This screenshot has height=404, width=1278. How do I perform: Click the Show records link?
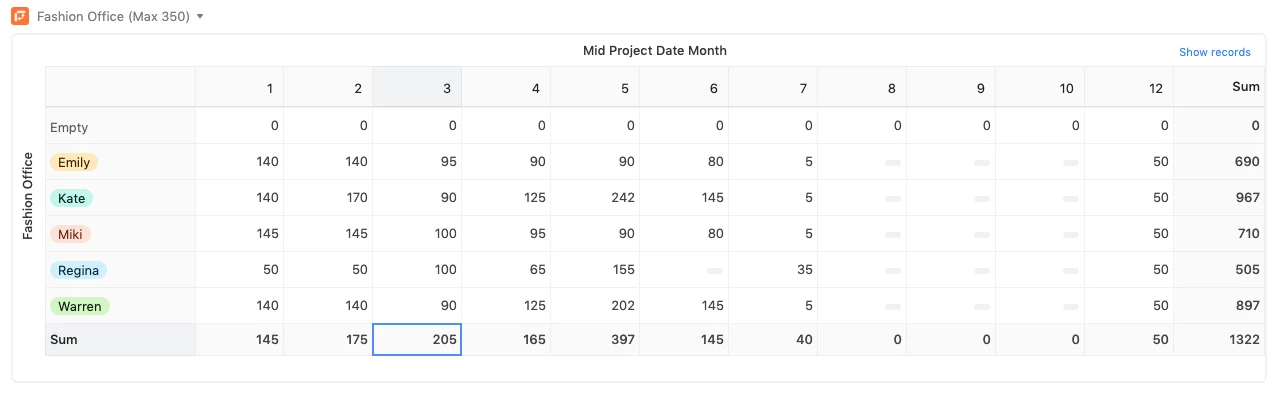pyautogui.click(x=1214, y=52)
